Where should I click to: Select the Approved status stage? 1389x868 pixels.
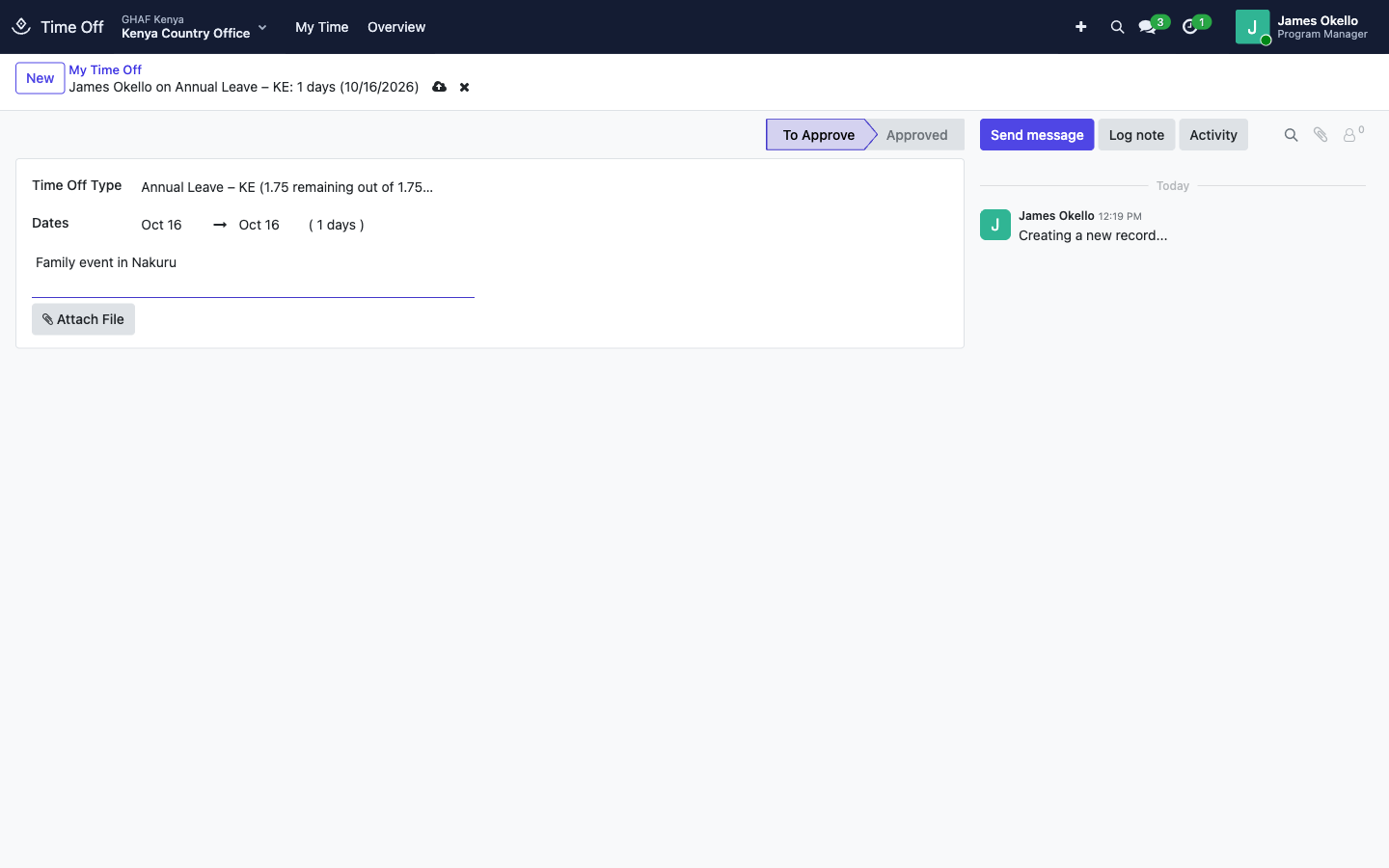(x=917, y=135)
